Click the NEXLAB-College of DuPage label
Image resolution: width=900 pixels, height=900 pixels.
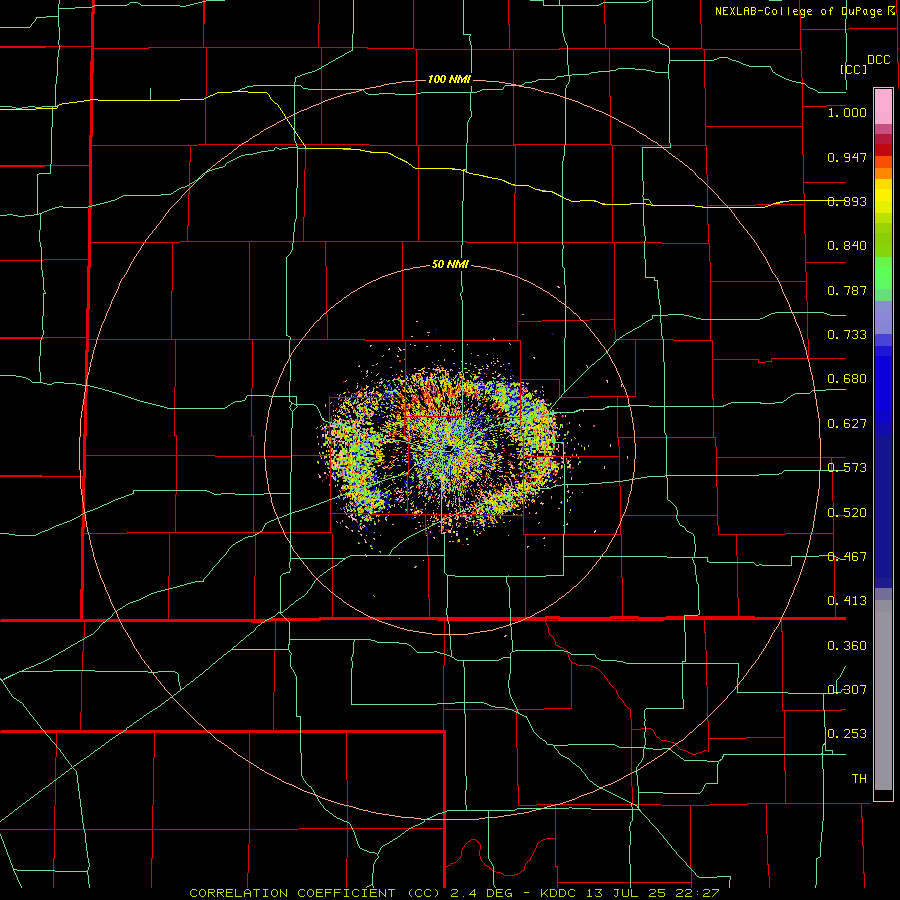point(798,11)
